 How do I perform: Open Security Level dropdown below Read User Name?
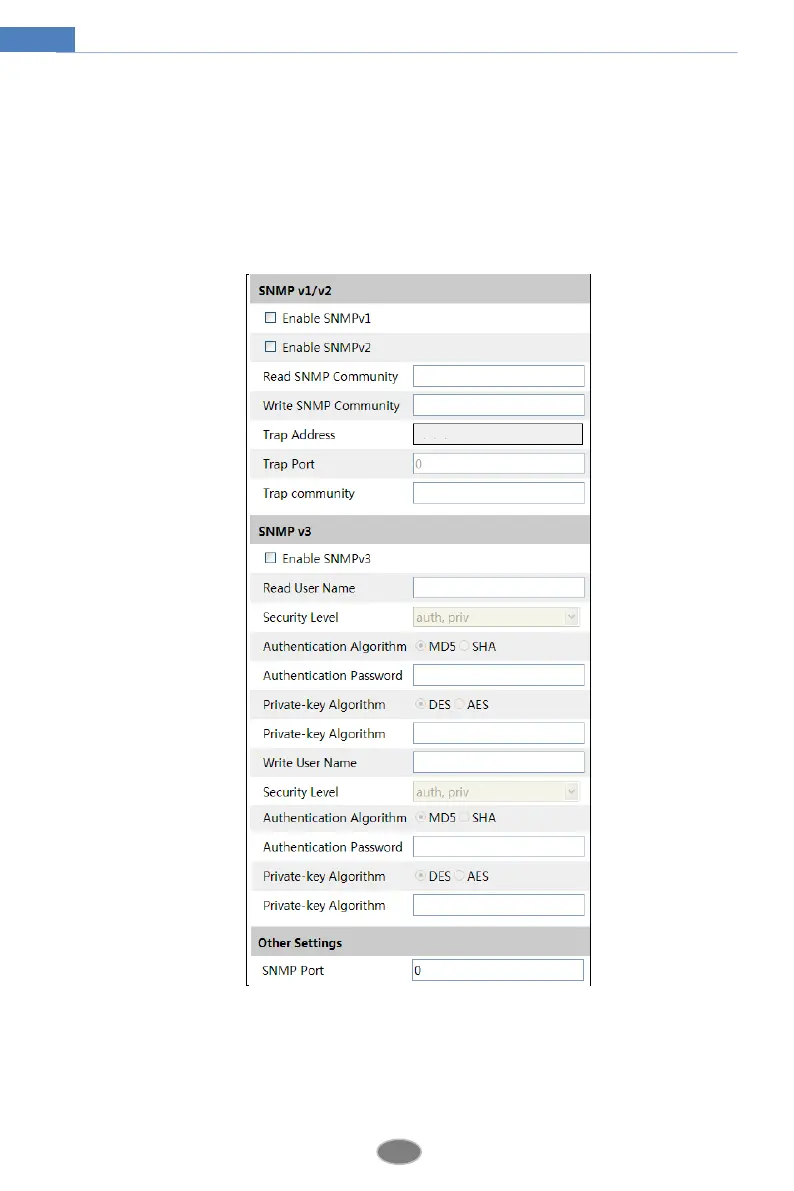pyautogui.click(x=497, y=617)
